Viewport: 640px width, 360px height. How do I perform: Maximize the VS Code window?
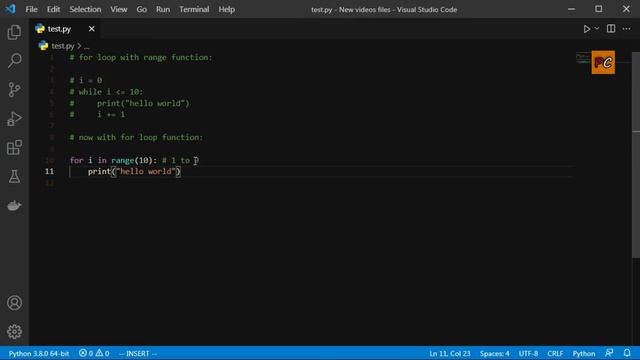tap(598, 9)
